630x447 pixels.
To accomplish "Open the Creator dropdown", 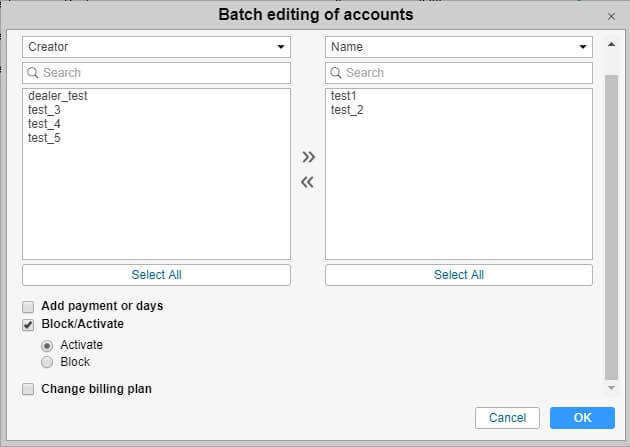I will 156,47.
